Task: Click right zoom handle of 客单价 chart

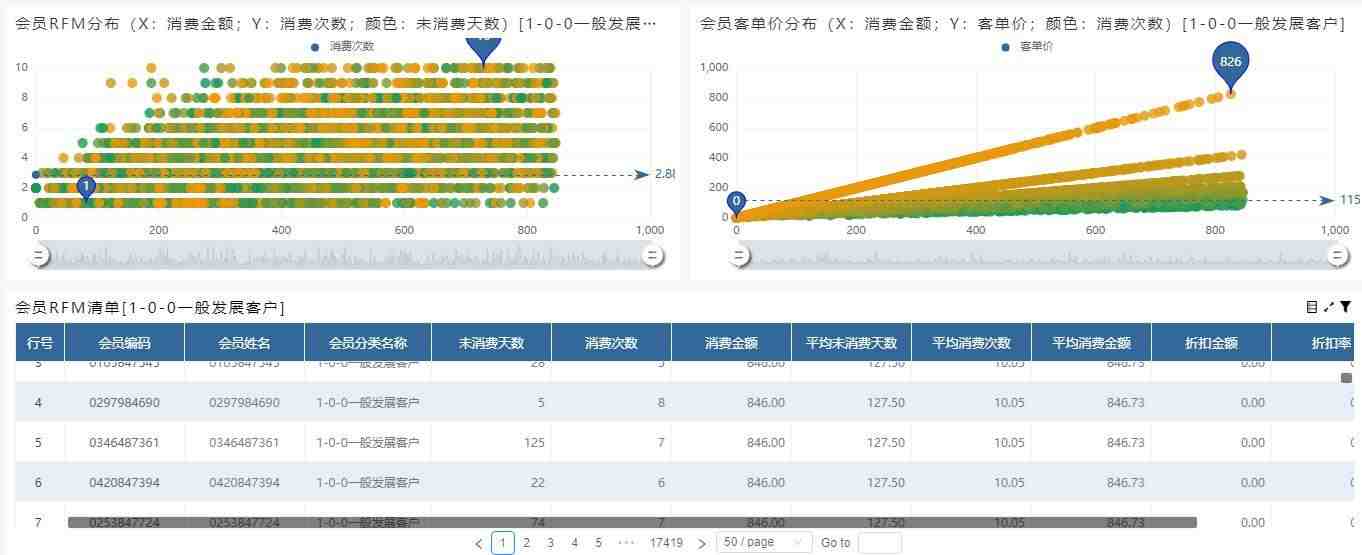Action: tap(1338, 256)
